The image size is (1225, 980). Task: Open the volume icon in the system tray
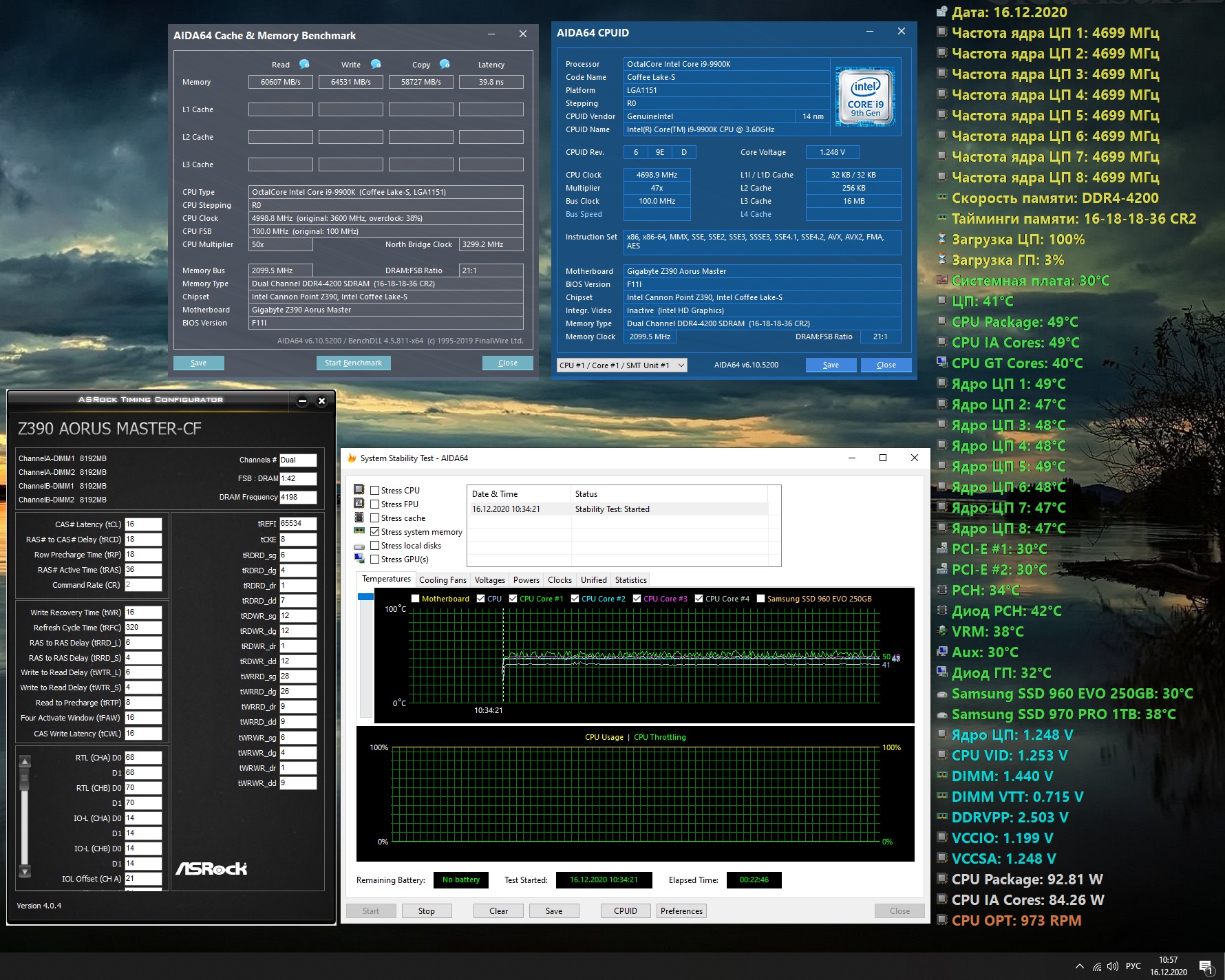point(1113,966)
